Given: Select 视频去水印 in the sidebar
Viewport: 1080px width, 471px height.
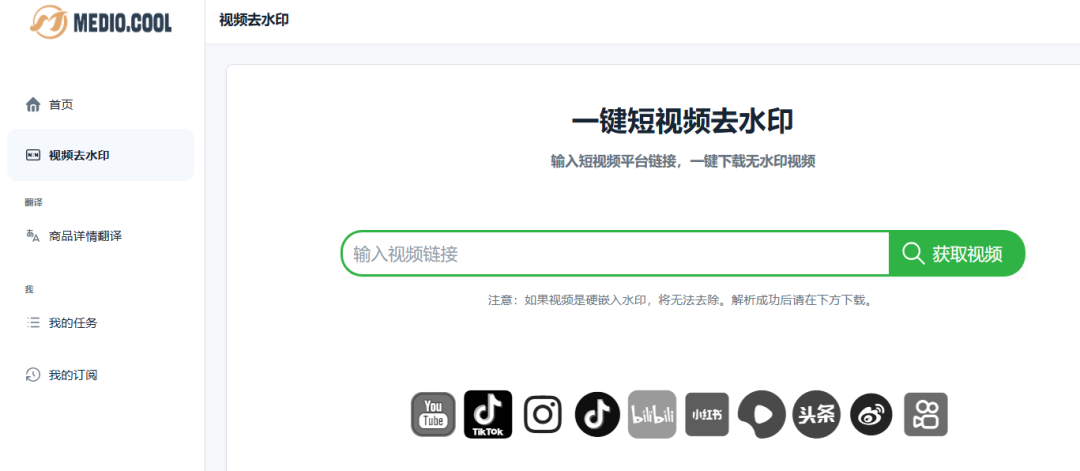Looking at the screenshot, I should coord(101,155).
